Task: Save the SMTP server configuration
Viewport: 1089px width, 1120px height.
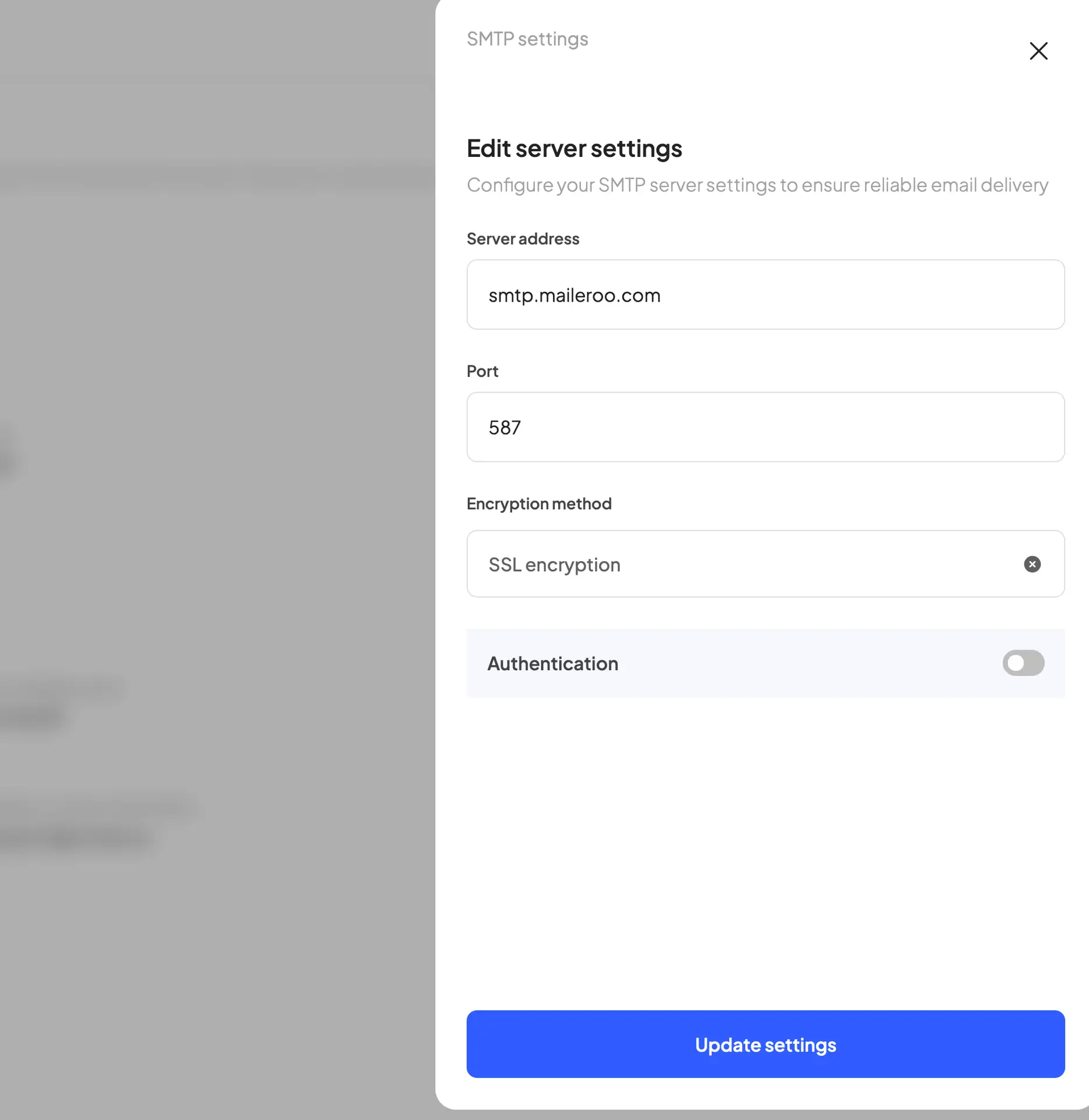Action: 765,1044
